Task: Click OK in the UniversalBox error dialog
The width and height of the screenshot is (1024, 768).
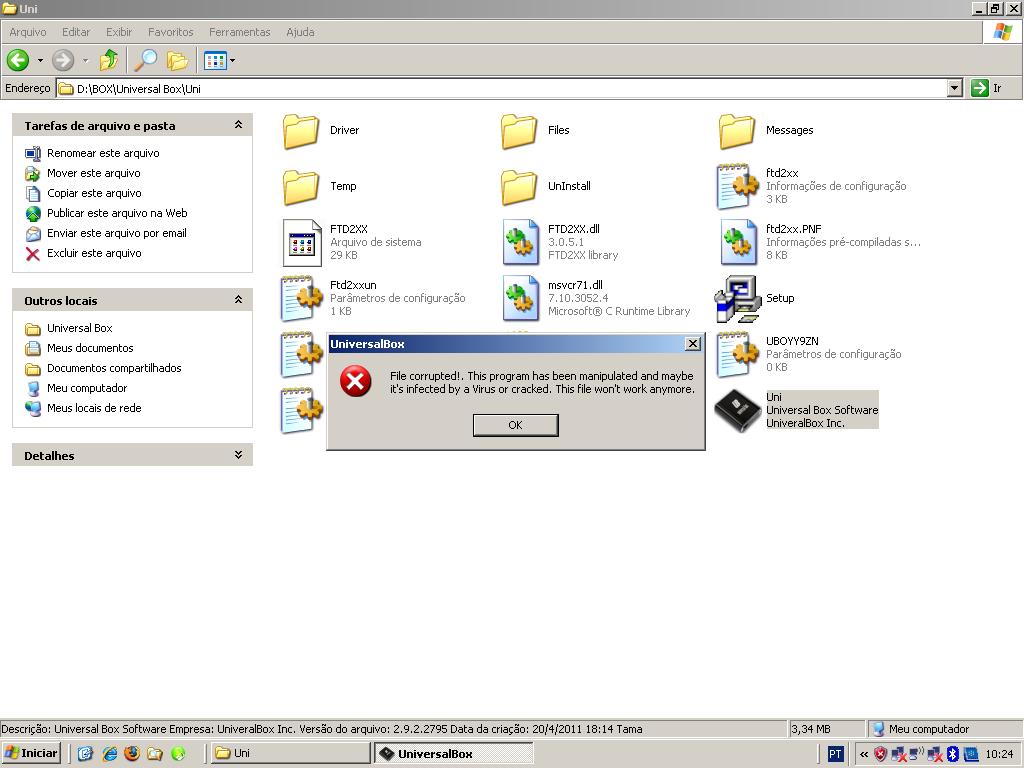Action: (515, 425)
